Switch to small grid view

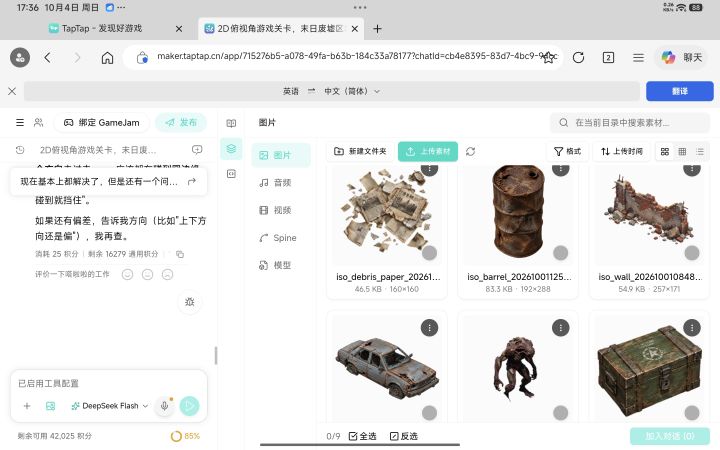tap(682, 152)
